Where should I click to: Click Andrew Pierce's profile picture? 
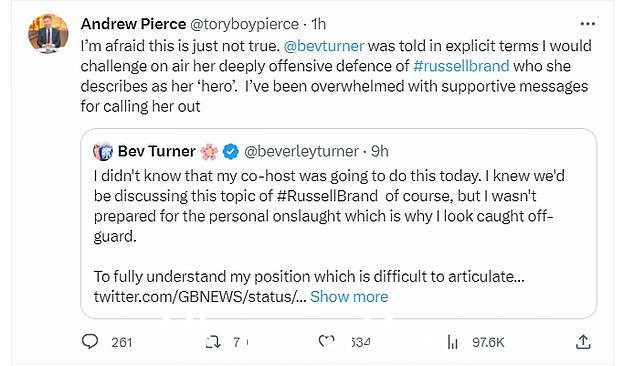(x=48, y=34)
